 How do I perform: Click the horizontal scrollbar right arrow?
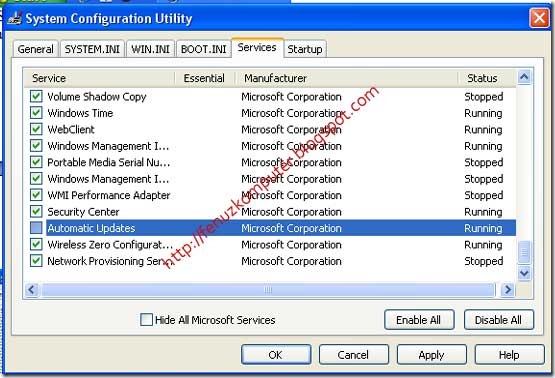(508, 290)
